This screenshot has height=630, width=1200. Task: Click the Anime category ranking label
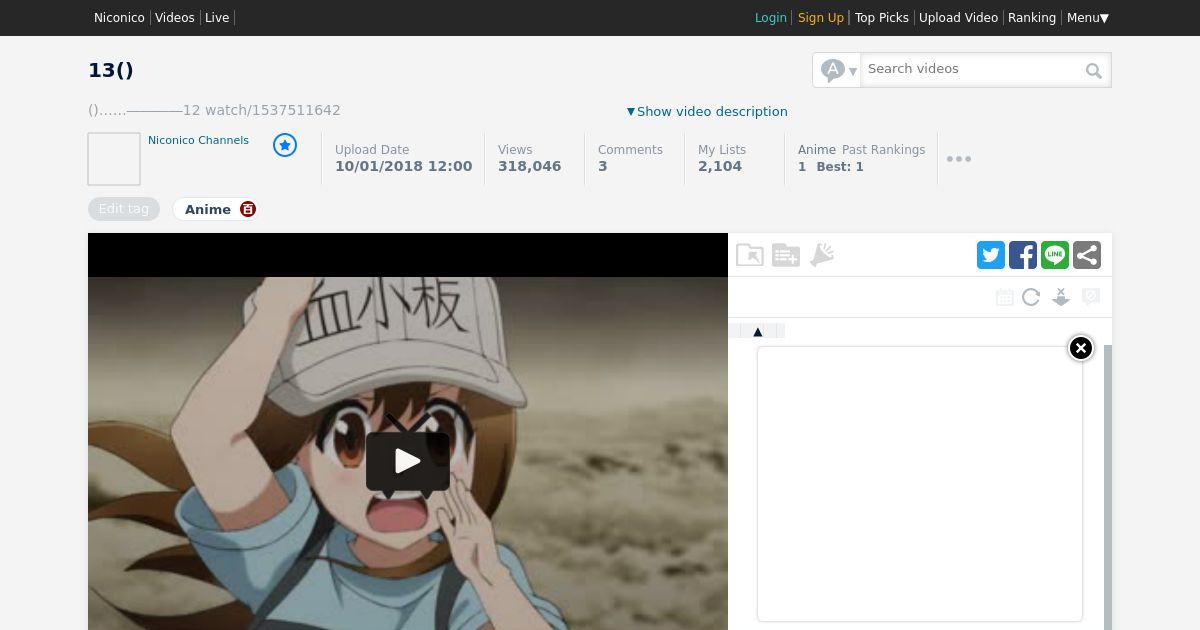(816, 150)
